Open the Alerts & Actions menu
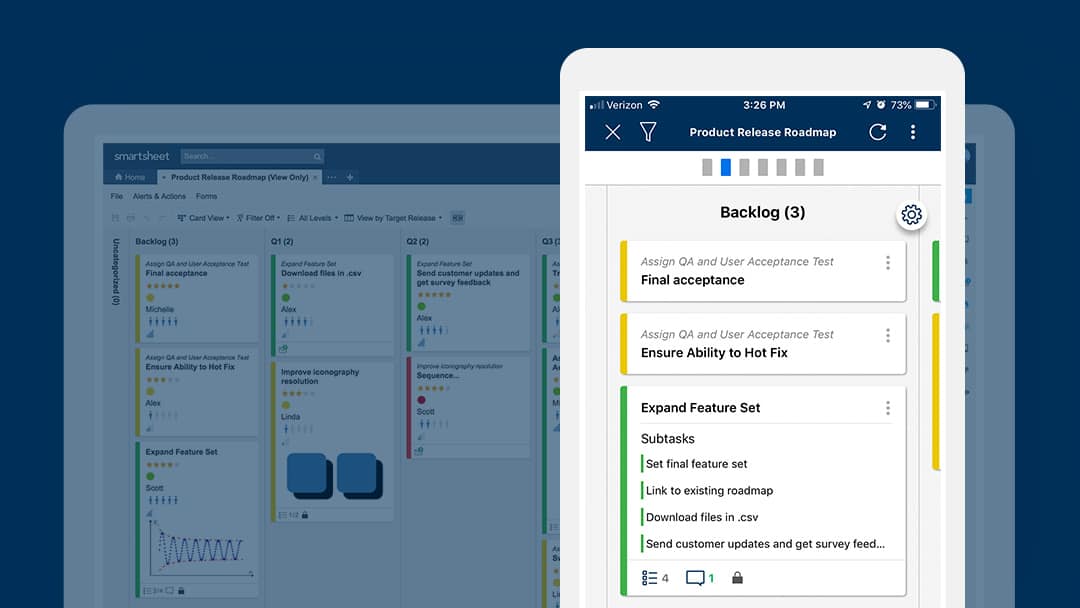 pyautogui.click(x=159, y=197)
